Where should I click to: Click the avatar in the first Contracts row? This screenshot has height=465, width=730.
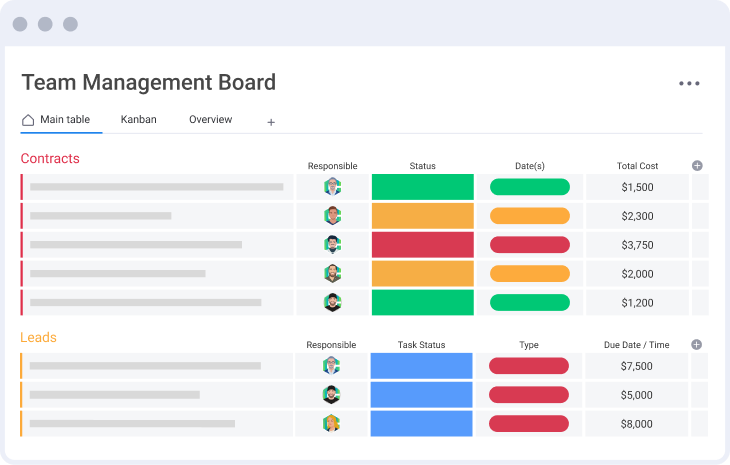332,187
